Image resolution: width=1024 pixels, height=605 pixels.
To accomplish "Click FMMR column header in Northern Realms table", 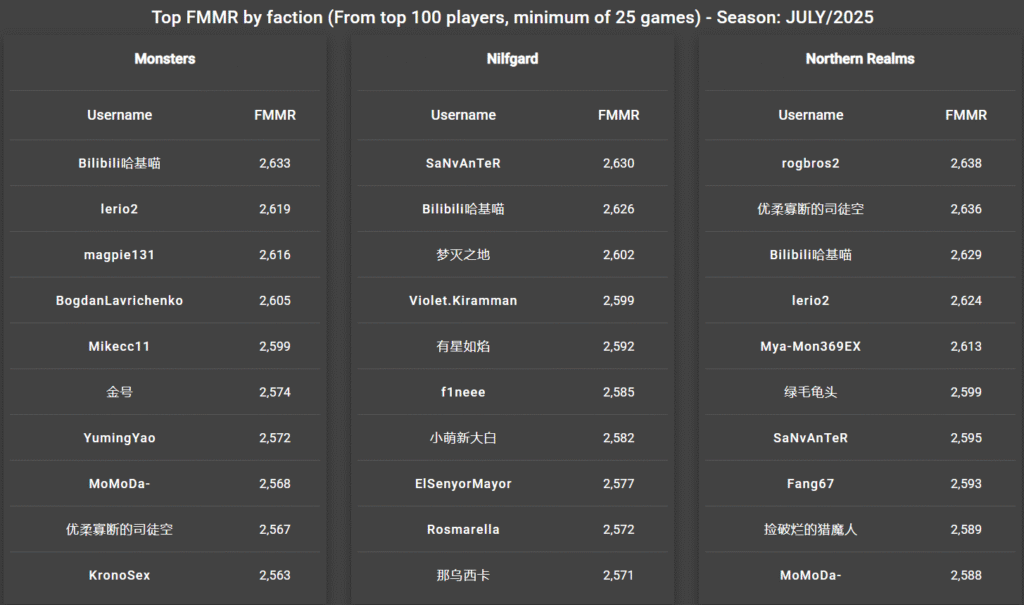I will [x=966, y=115].
